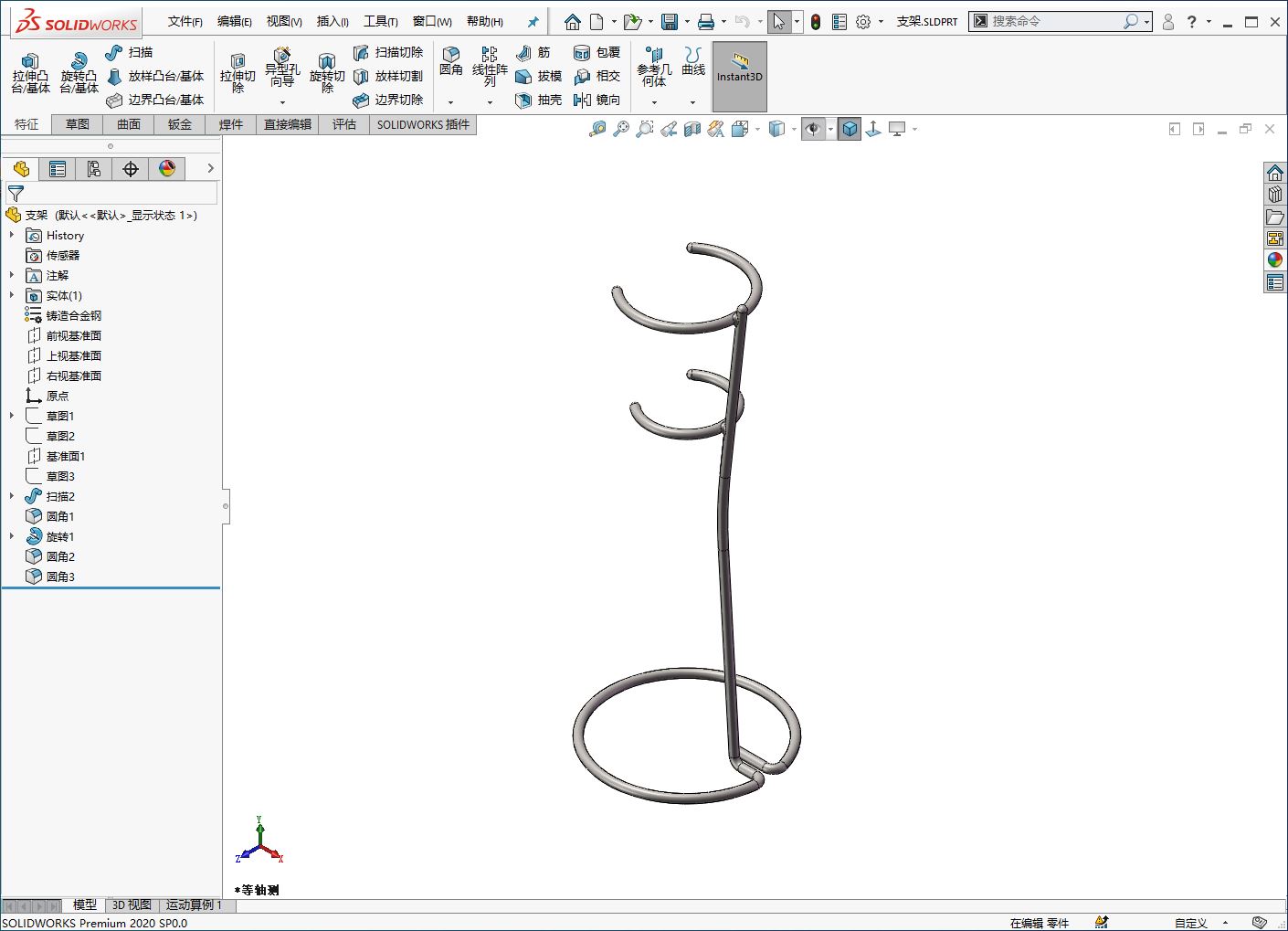Viewport: 1288px width, 931px height.
Task: Click the 搜索命令 search field
Action: [1053, 21]
